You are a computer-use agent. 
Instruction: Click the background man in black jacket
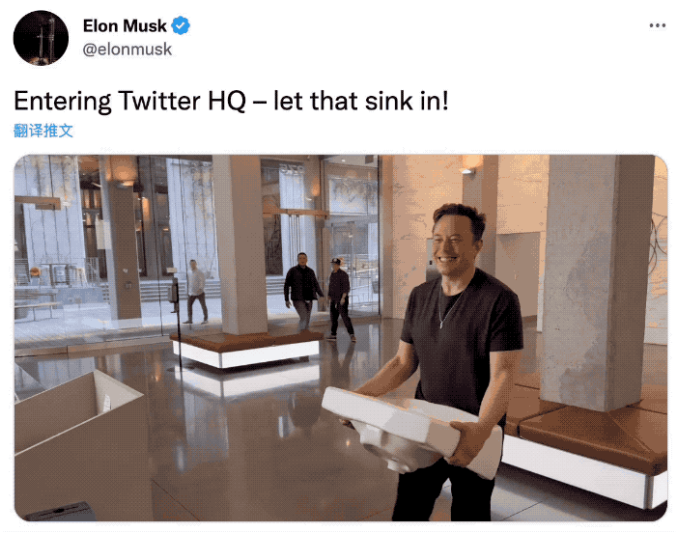(x=303, y=291)
